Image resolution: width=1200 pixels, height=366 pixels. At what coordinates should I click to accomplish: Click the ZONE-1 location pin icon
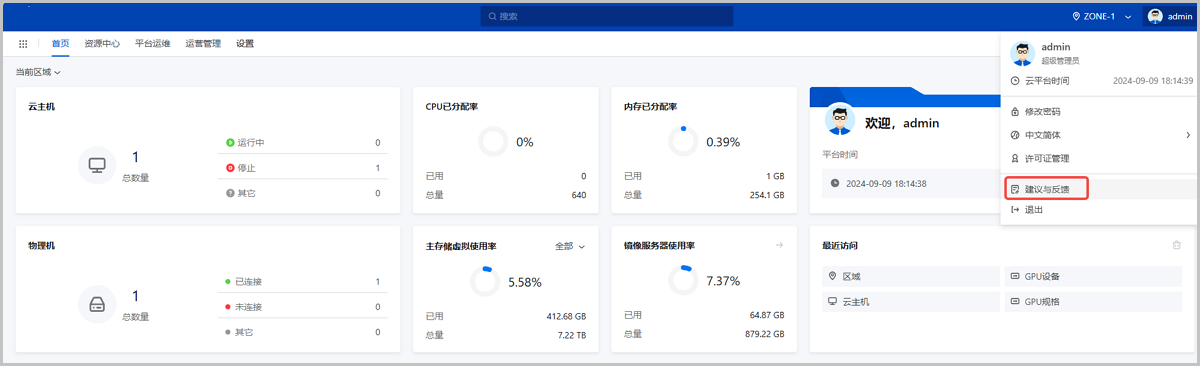[1076, 16]
